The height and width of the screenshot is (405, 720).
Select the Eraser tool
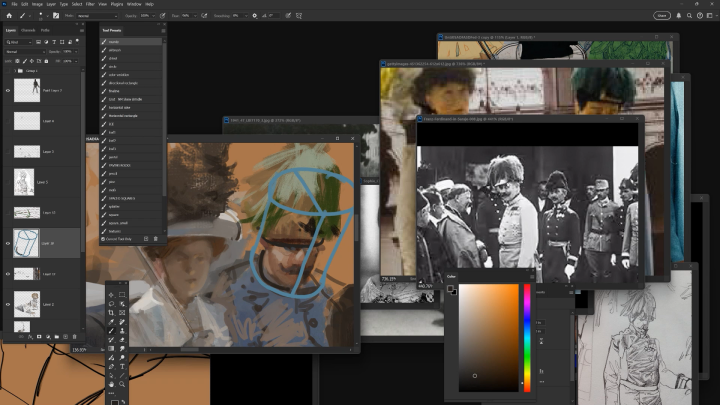click(122, 340)
